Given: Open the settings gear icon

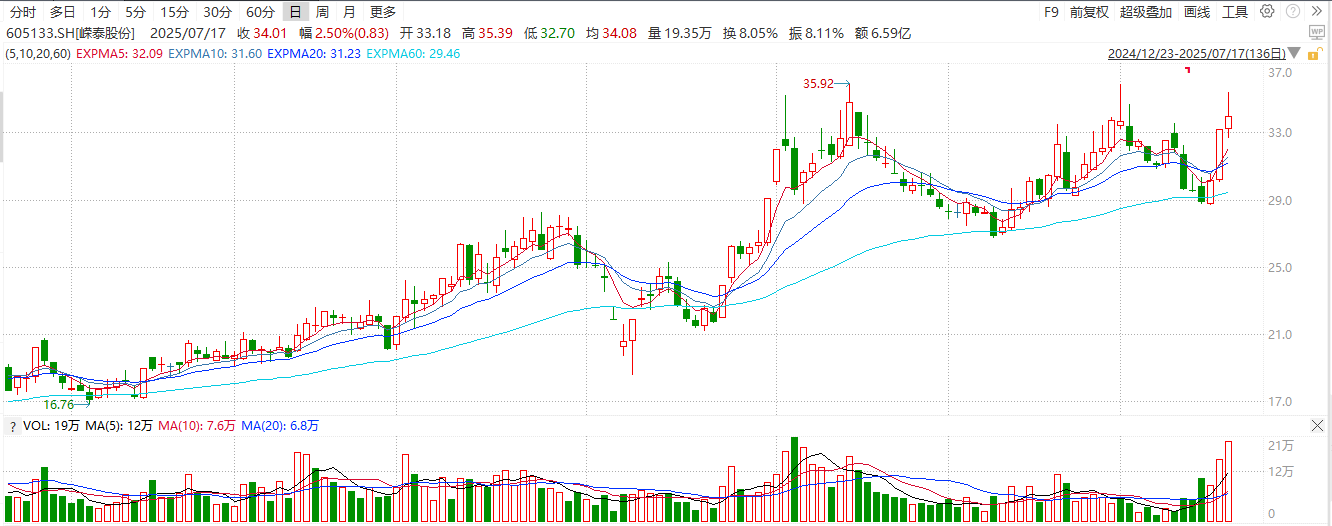Looking at the screenshot, I should point(1267,11).
